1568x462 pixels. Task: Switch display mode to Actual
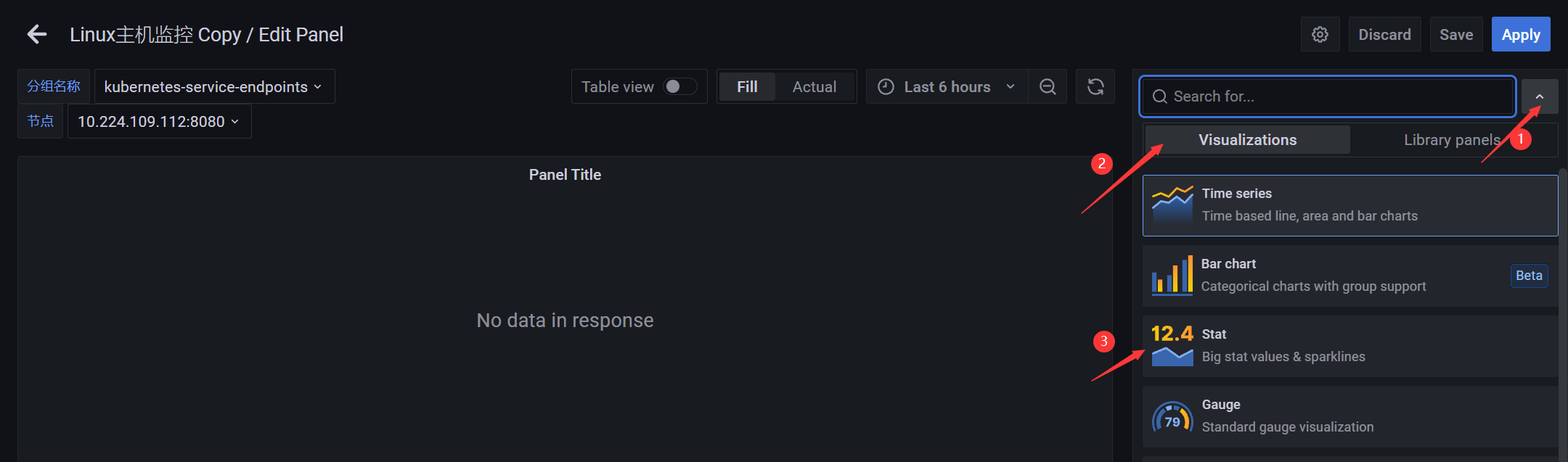coord(814,87)
